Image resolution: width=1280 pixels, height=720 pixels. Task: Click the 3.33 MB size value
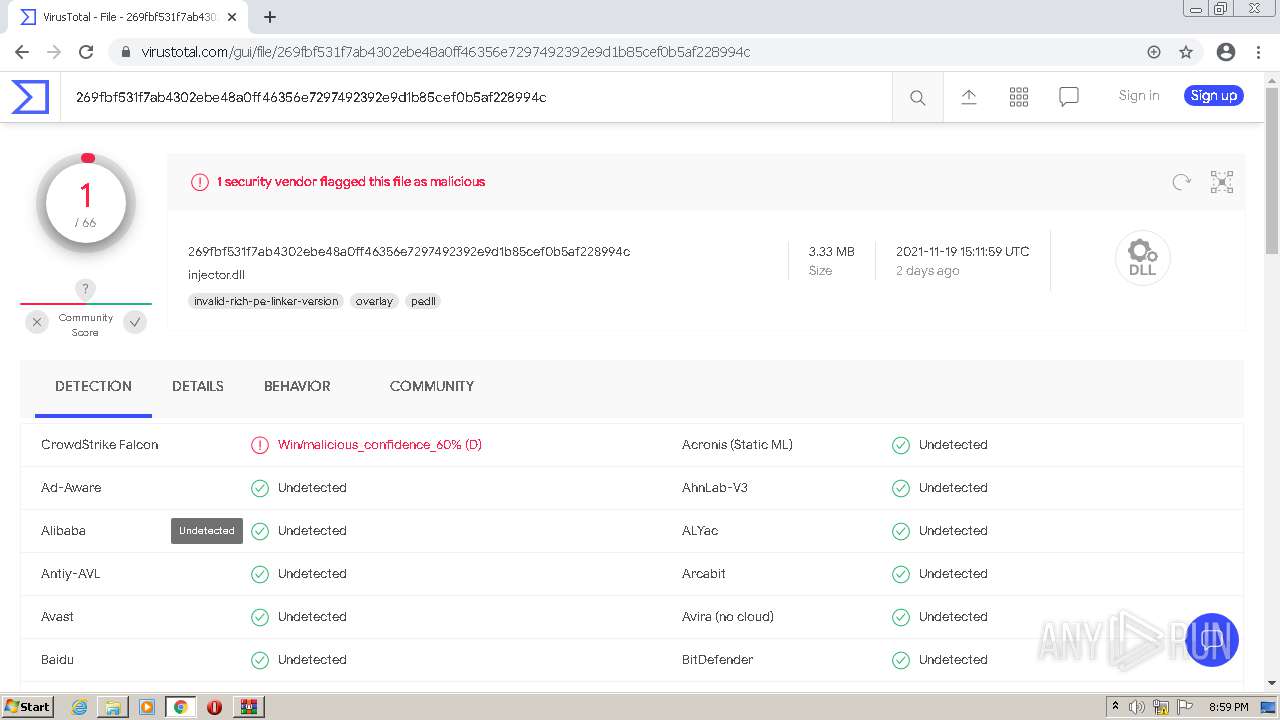[832, 252]
